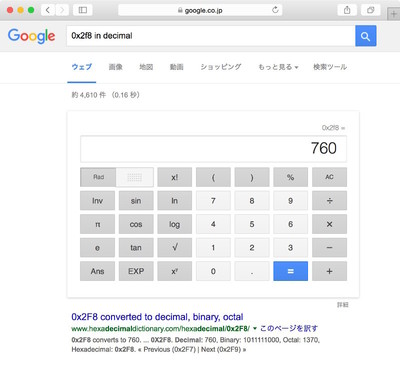Reload the page with the refresh icon
The width and height of the screenshot is (400, 367).
[275, 10]
